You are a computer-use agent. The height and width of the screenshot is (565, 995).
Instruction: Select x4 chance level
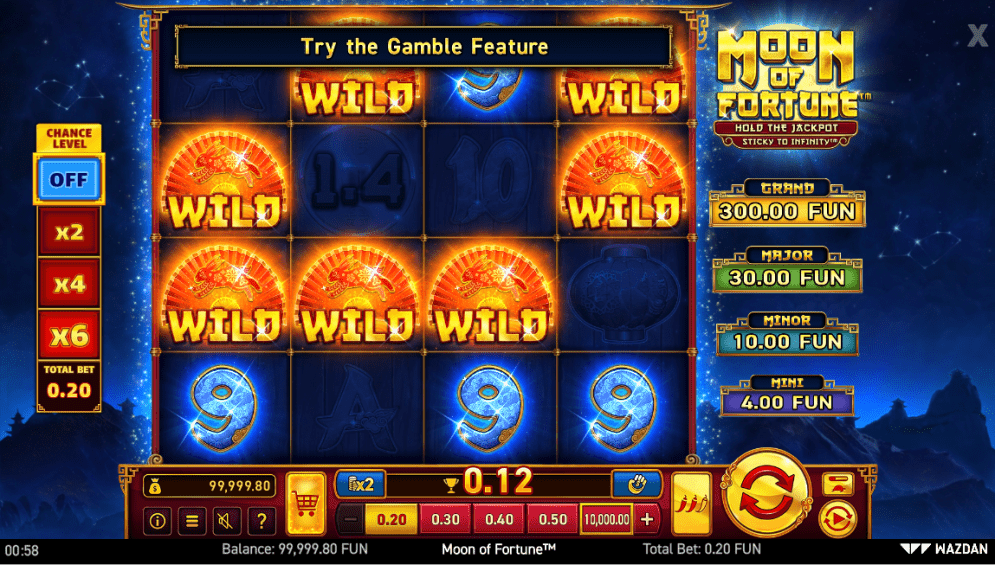pos(69,283)
